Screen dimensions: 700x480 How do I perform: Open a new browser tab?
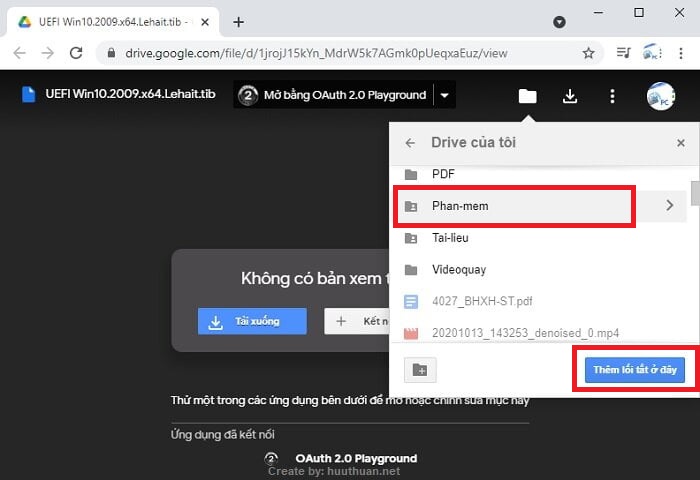click(x=238, y=21)
